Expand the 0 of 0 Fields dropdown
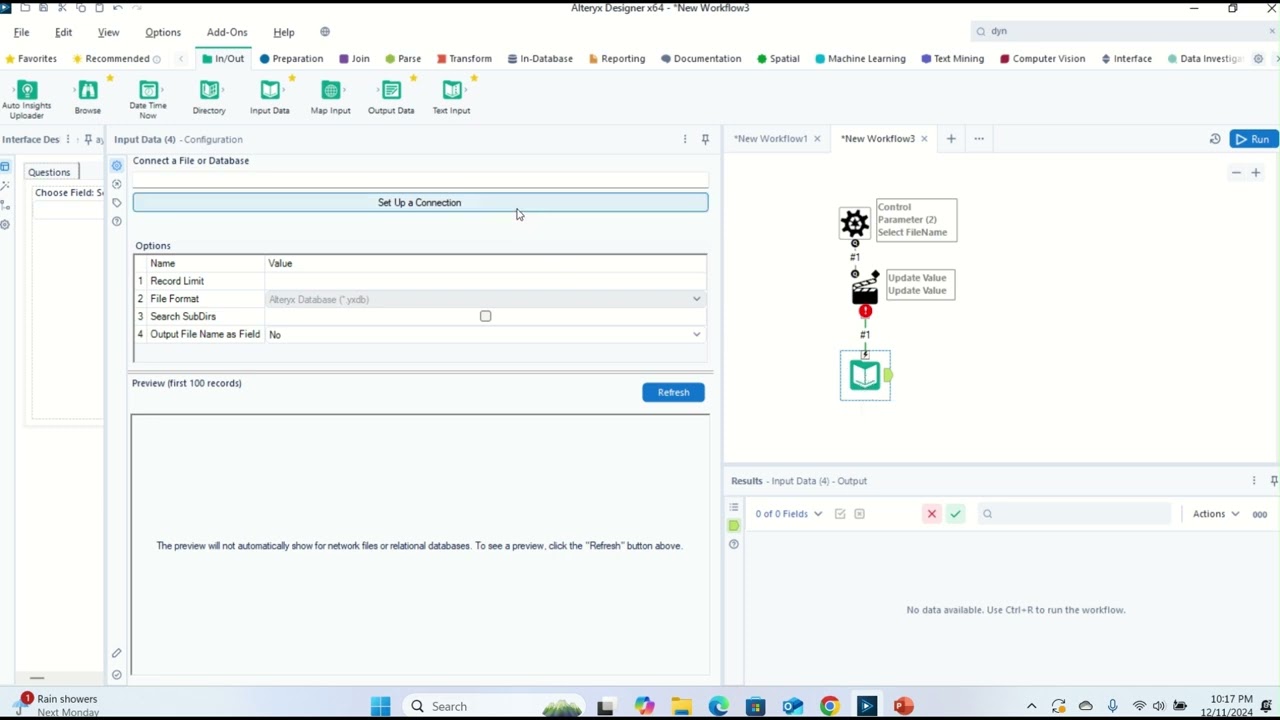This screenshot has width=1280, height=720. [x=789, y=514]
